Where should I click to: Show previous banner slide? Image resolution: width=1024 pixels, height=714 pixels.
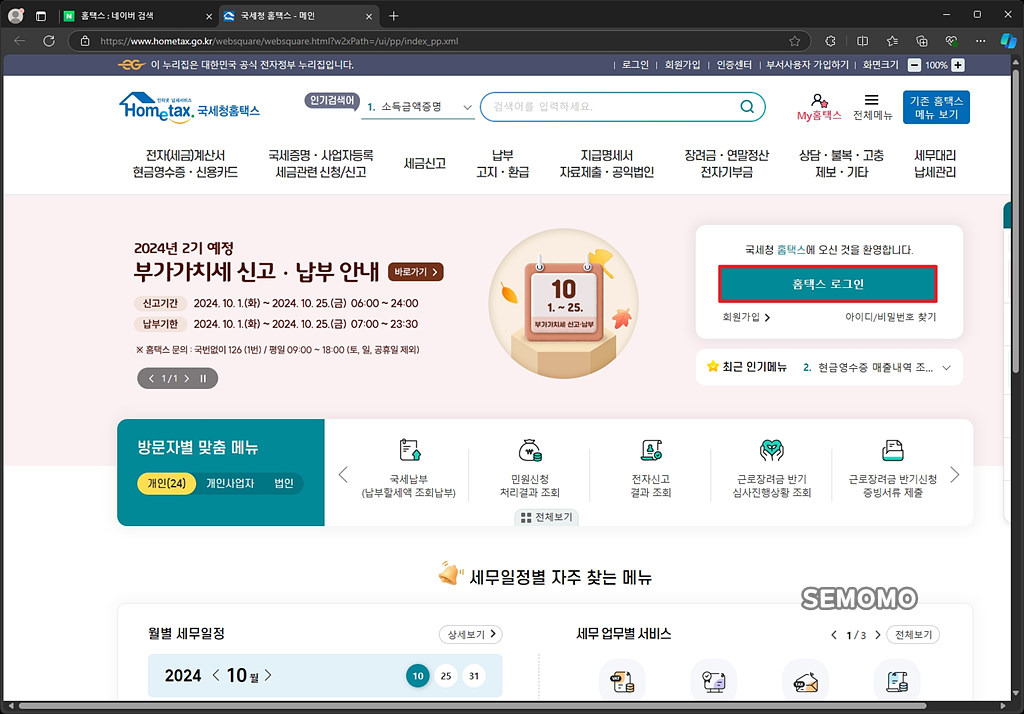(x=152, y=378)
